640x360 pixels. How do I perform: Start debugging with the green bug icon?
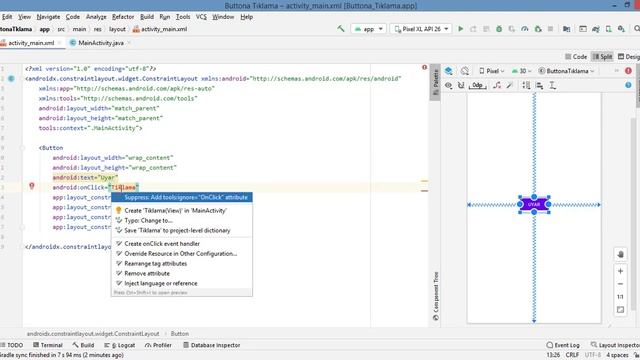499,29
